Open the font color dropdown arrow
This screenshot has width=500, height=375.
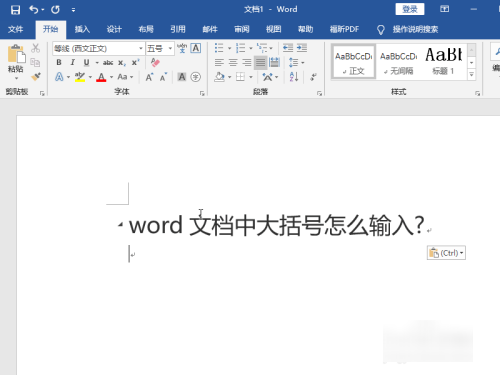(x=111, y=77)
